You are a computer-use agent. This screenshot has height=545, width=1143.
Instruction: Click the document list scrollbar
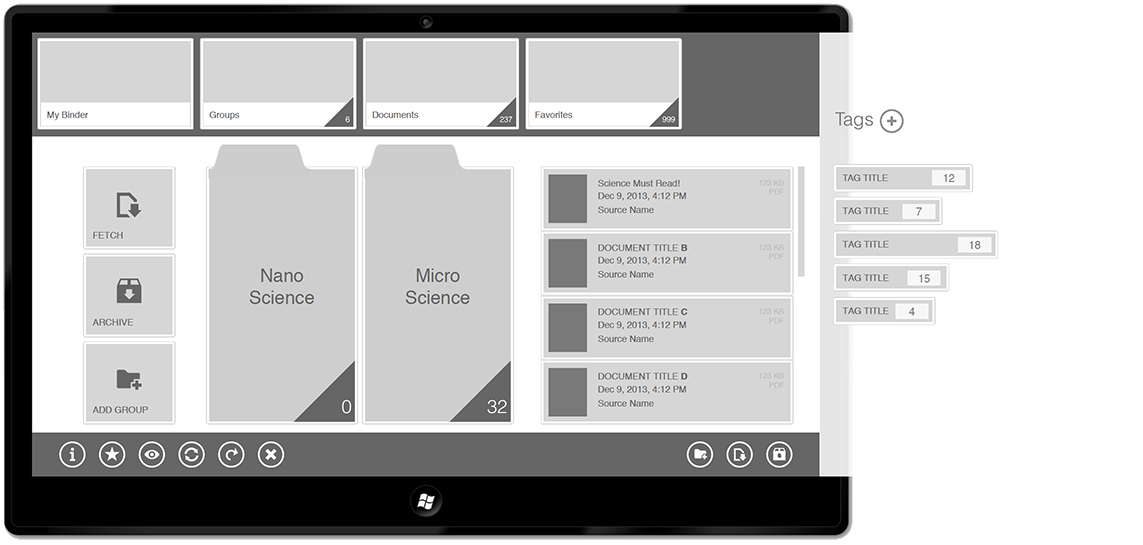801,222
